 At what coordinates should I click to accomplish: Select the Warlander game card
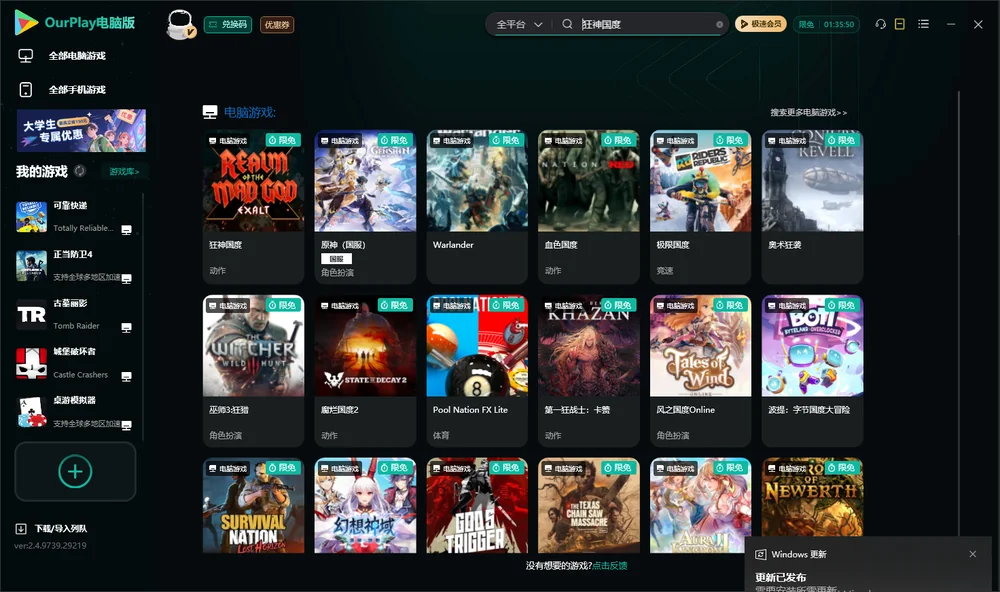pos(477,207)
